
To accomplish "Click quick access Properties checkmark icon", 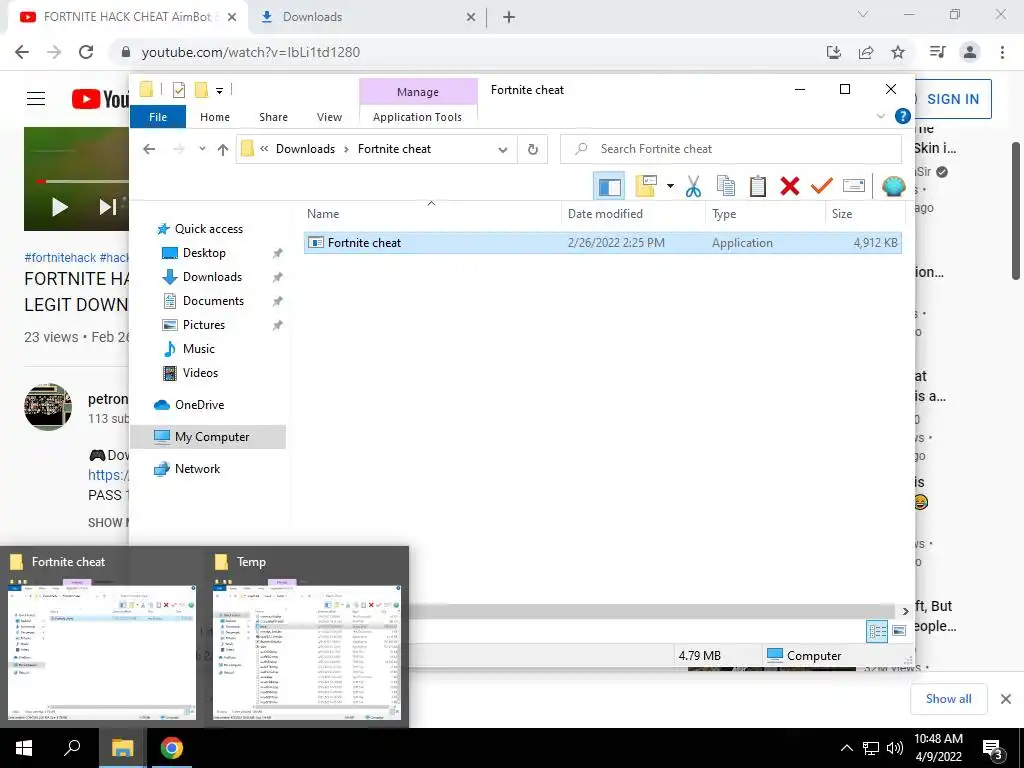I will pyautogui.click(x=179, y=90).
